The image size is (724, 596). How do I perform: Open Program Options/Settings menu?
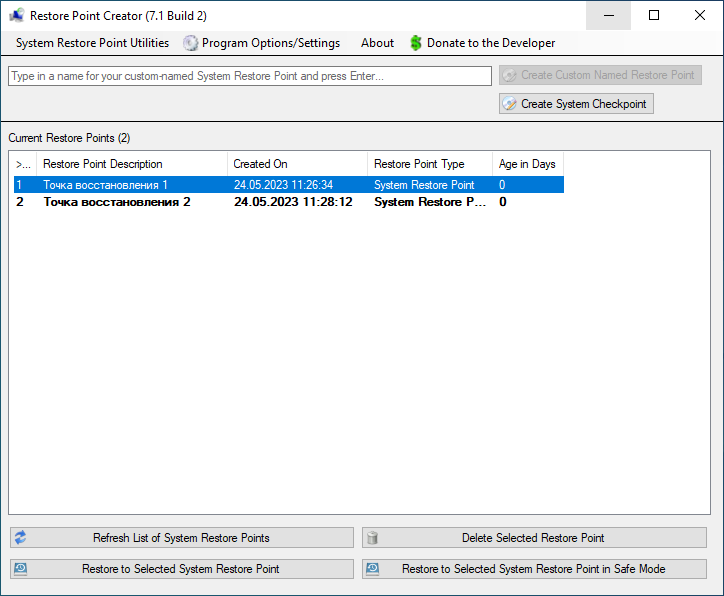(x=262, y=43)
